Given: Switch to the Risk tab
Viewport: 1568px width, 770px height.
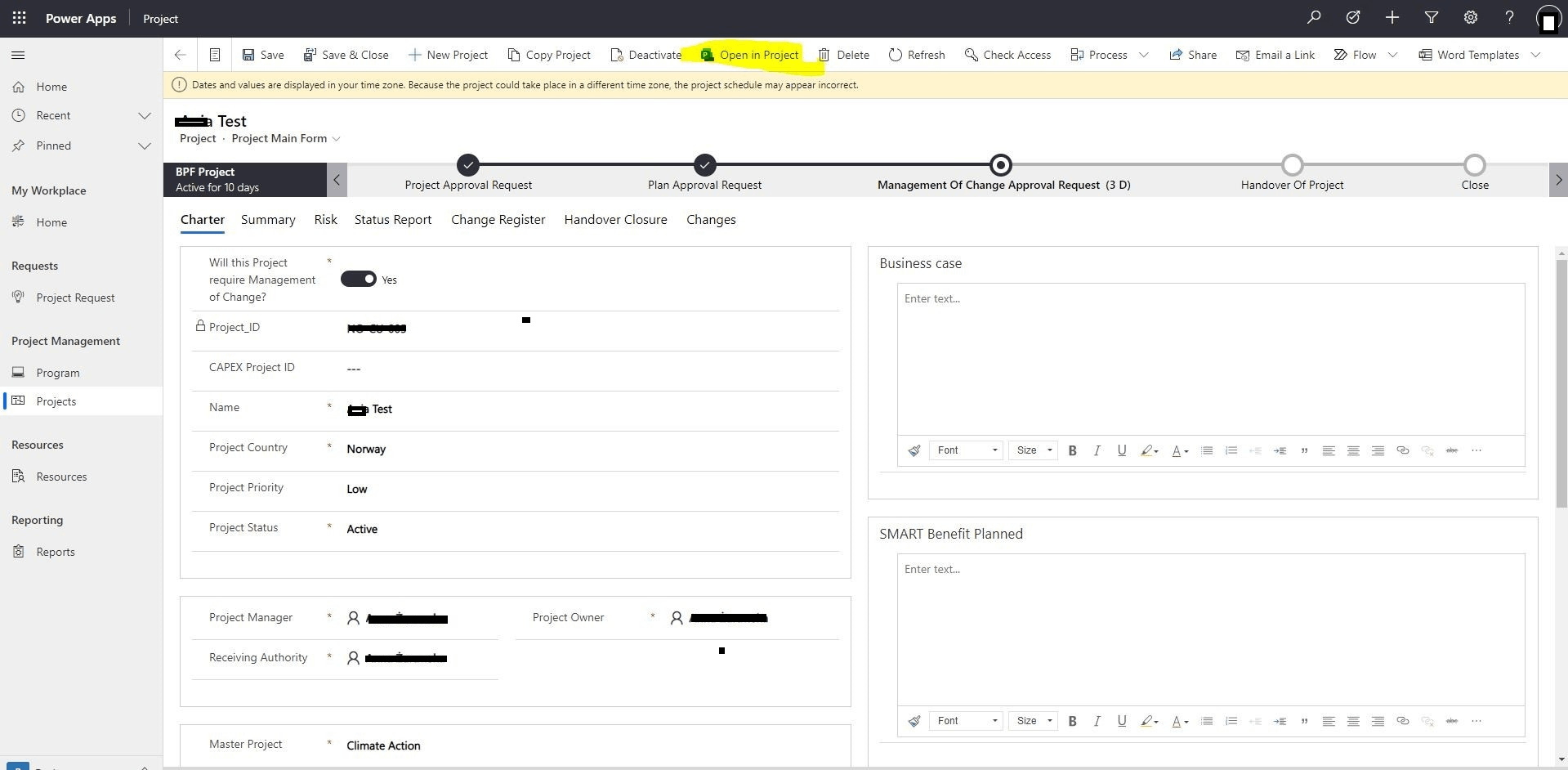Looking at the screenshot, I should tap(325, 219).
